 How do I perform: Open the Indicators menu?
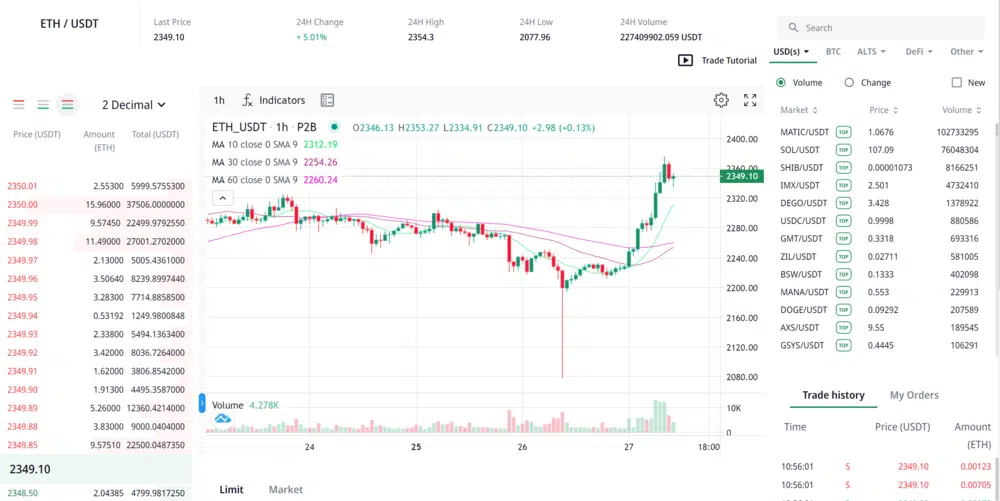point(274,100)
